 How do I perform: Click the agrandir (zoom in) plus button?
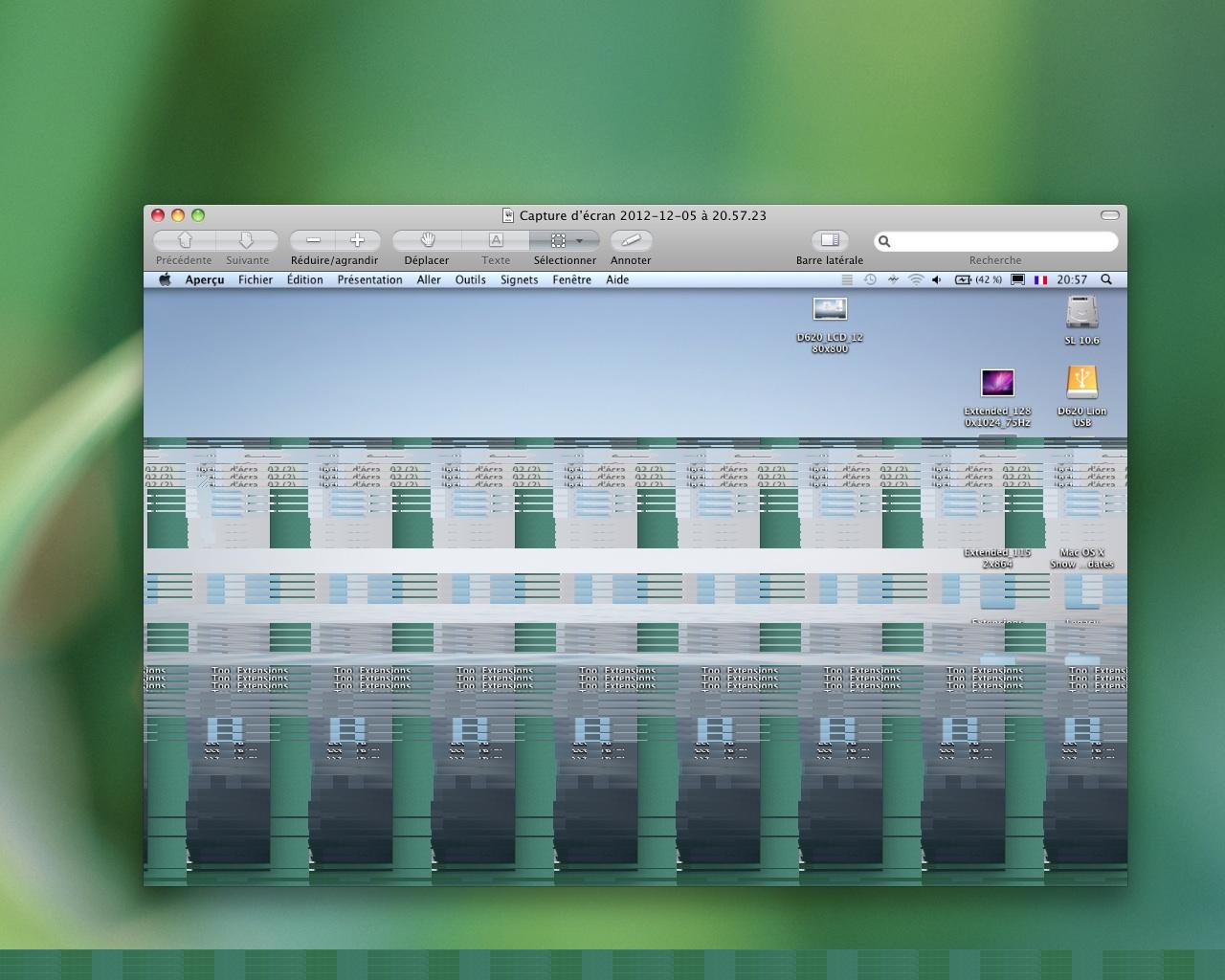[x=358, y=240]
